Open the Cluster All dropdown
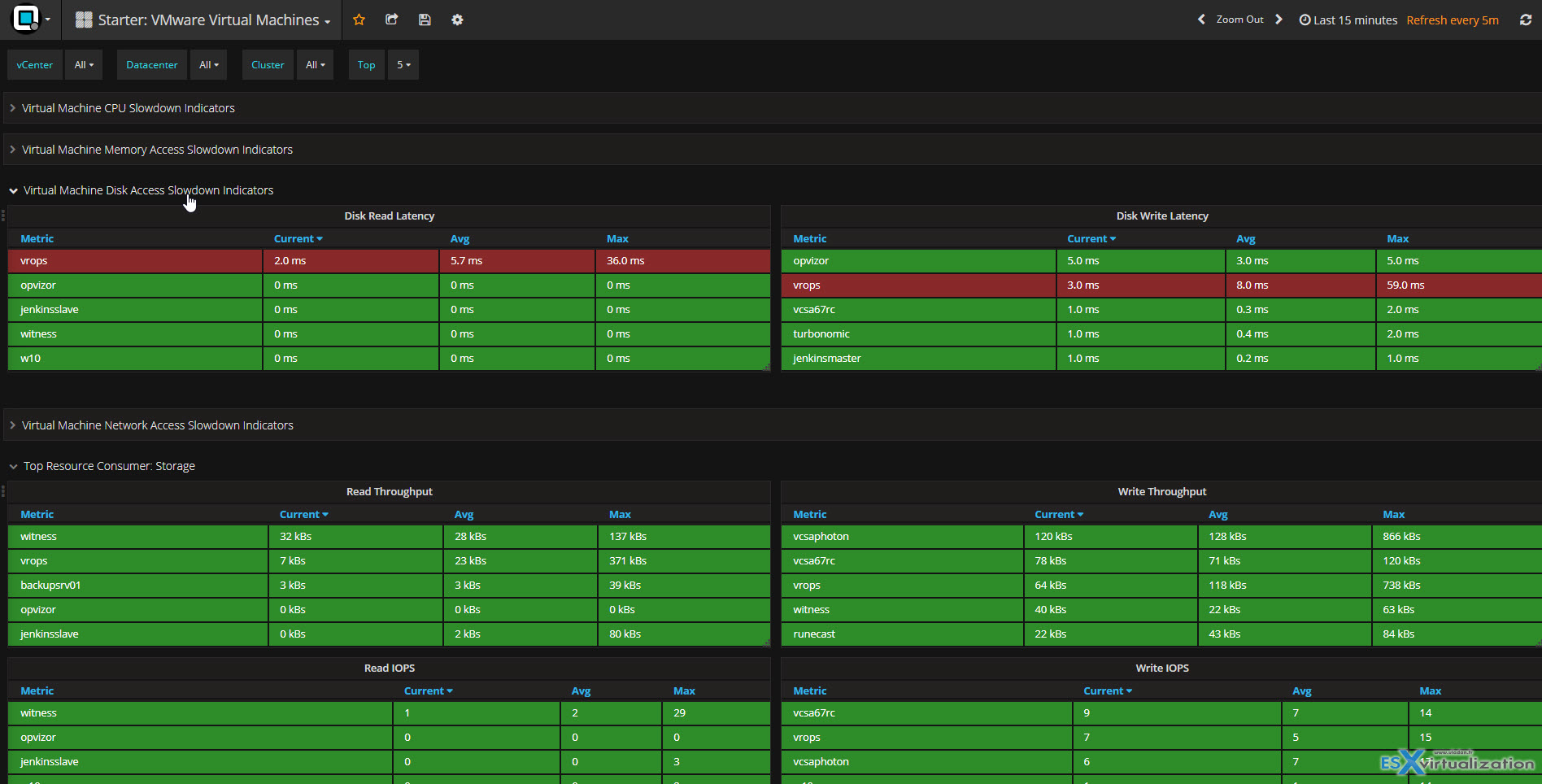The width and height of the screenshot is (1542, 784). tap(315, 65)
